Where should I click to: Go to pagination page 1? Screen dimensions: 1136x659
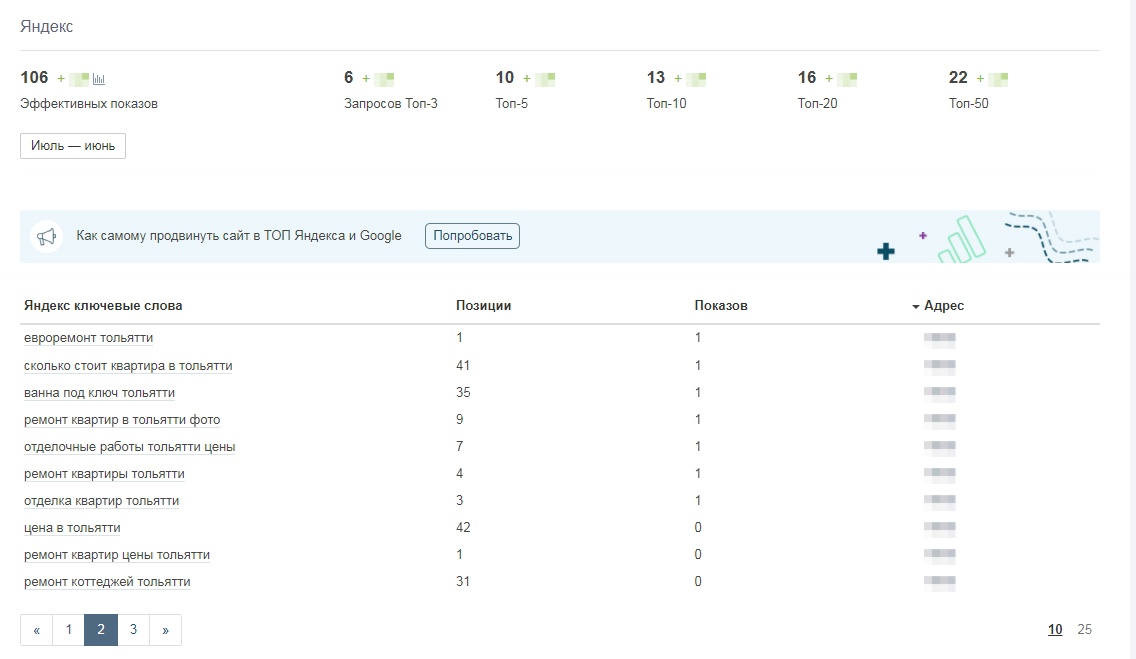[x=68, y=630]
